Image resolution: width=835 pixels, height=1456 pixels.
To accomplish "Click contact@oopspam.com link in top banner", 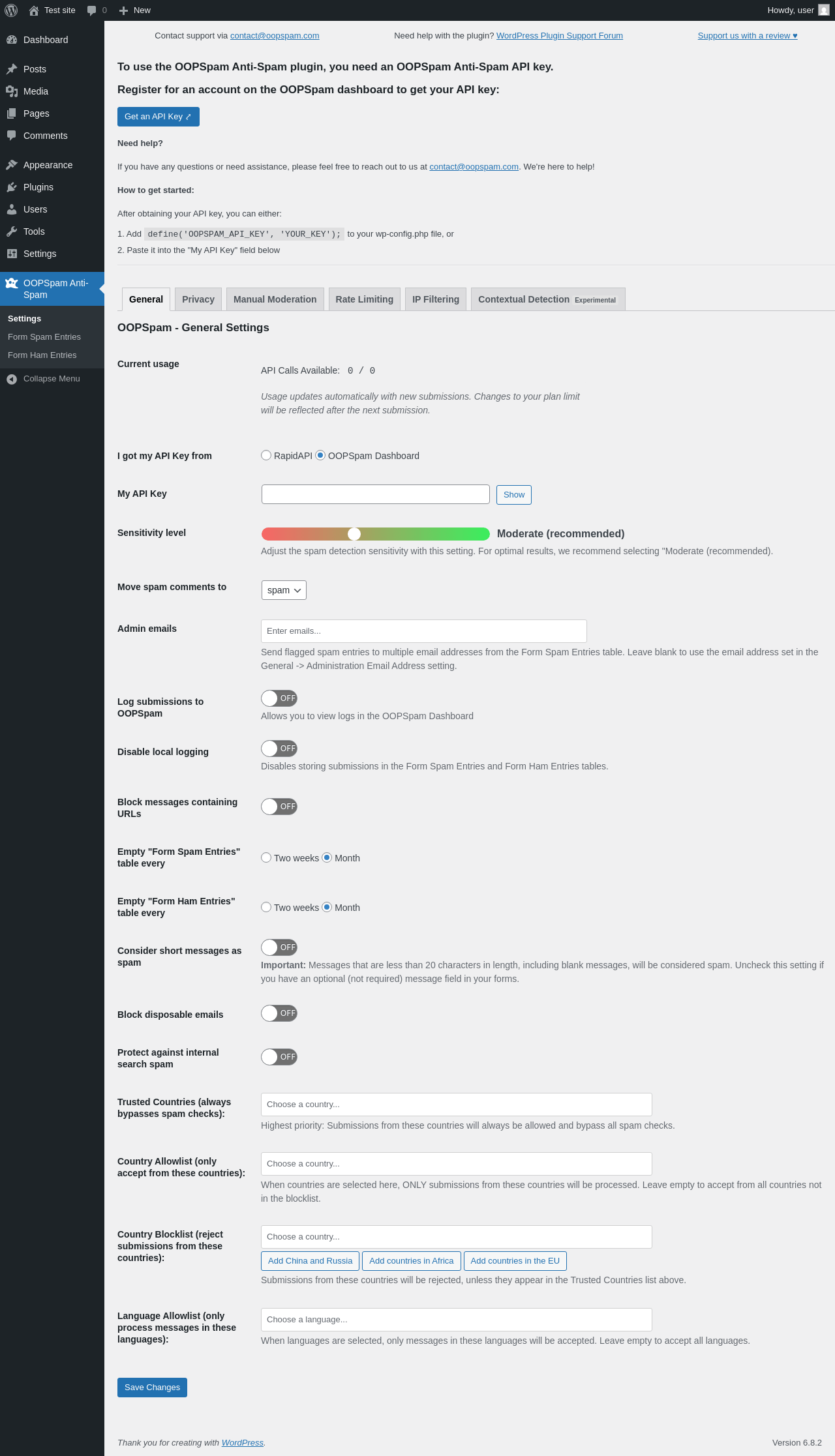I will pyautogui.click(x=275, y=36).
